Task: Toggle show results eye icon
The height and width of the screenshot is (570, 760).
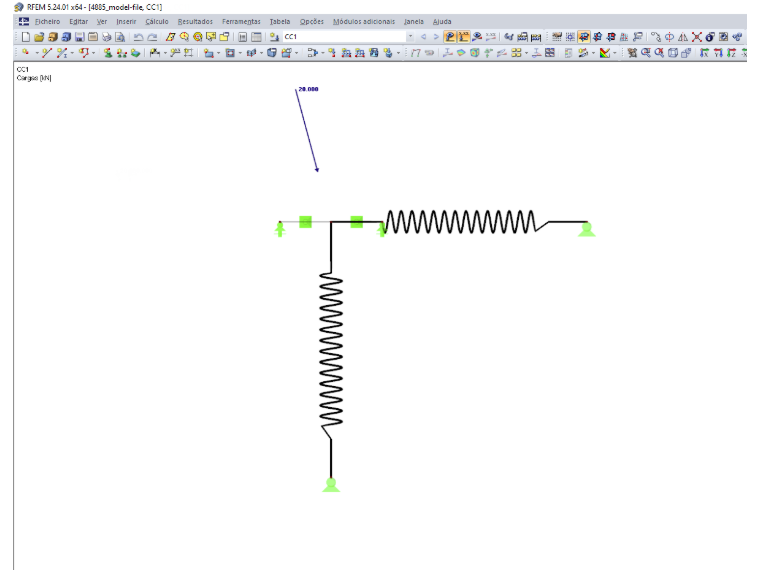Action: click(477, 37)
